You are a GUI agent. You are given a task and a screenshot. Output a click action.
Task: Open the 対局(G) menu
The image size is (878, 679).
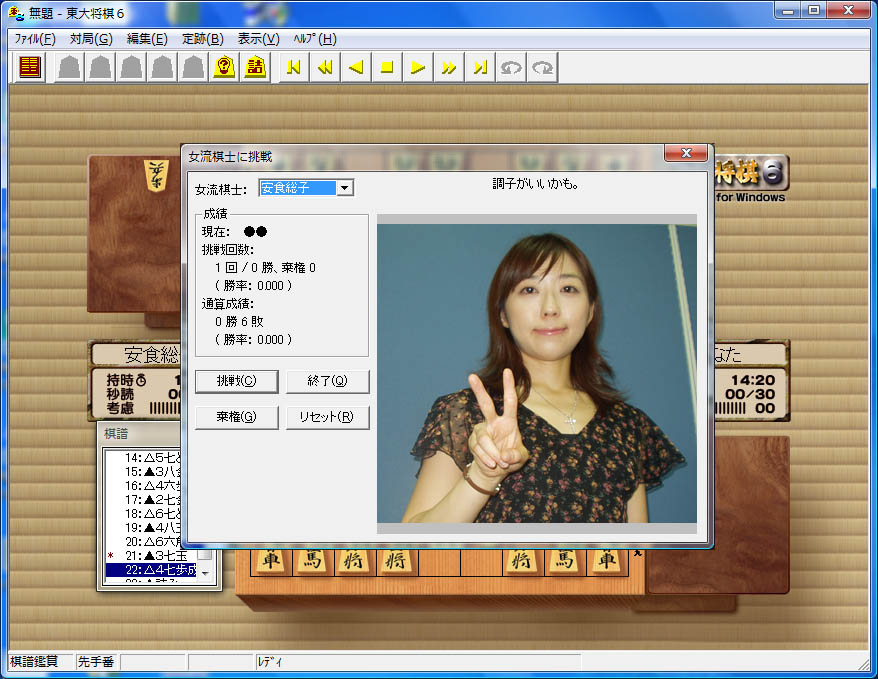(90, 39)
